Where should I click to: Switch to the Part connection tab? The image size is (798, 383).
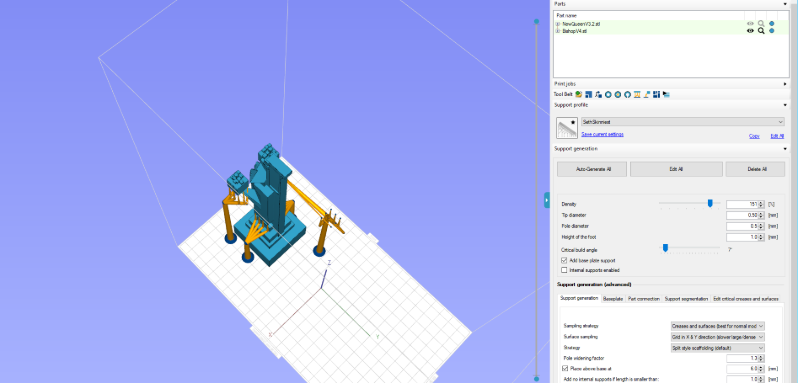tap(644, 299)
